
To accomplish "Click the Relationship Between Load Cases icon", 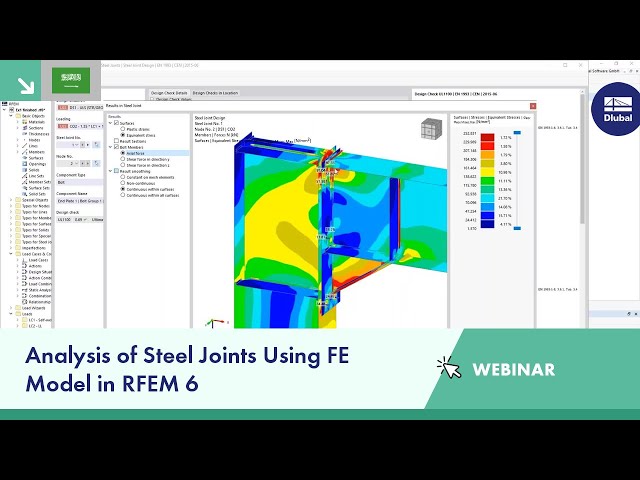I will 24,302.
